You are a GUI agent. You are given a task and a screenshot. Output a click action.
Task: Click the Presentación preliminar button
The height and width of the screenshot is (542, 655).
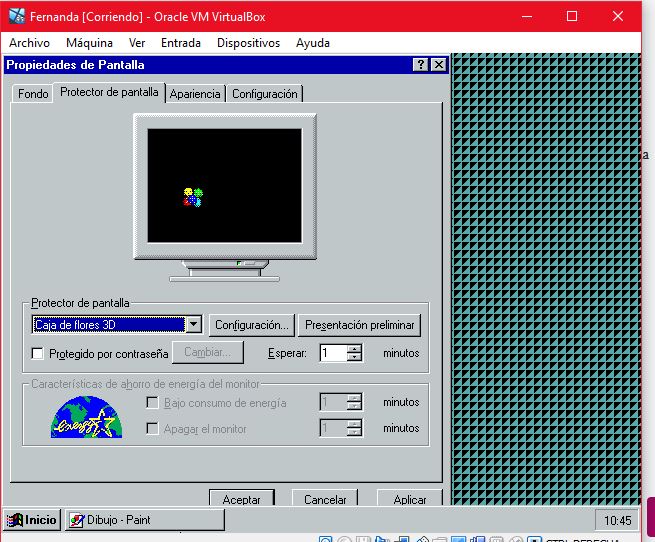coord(359,325)
